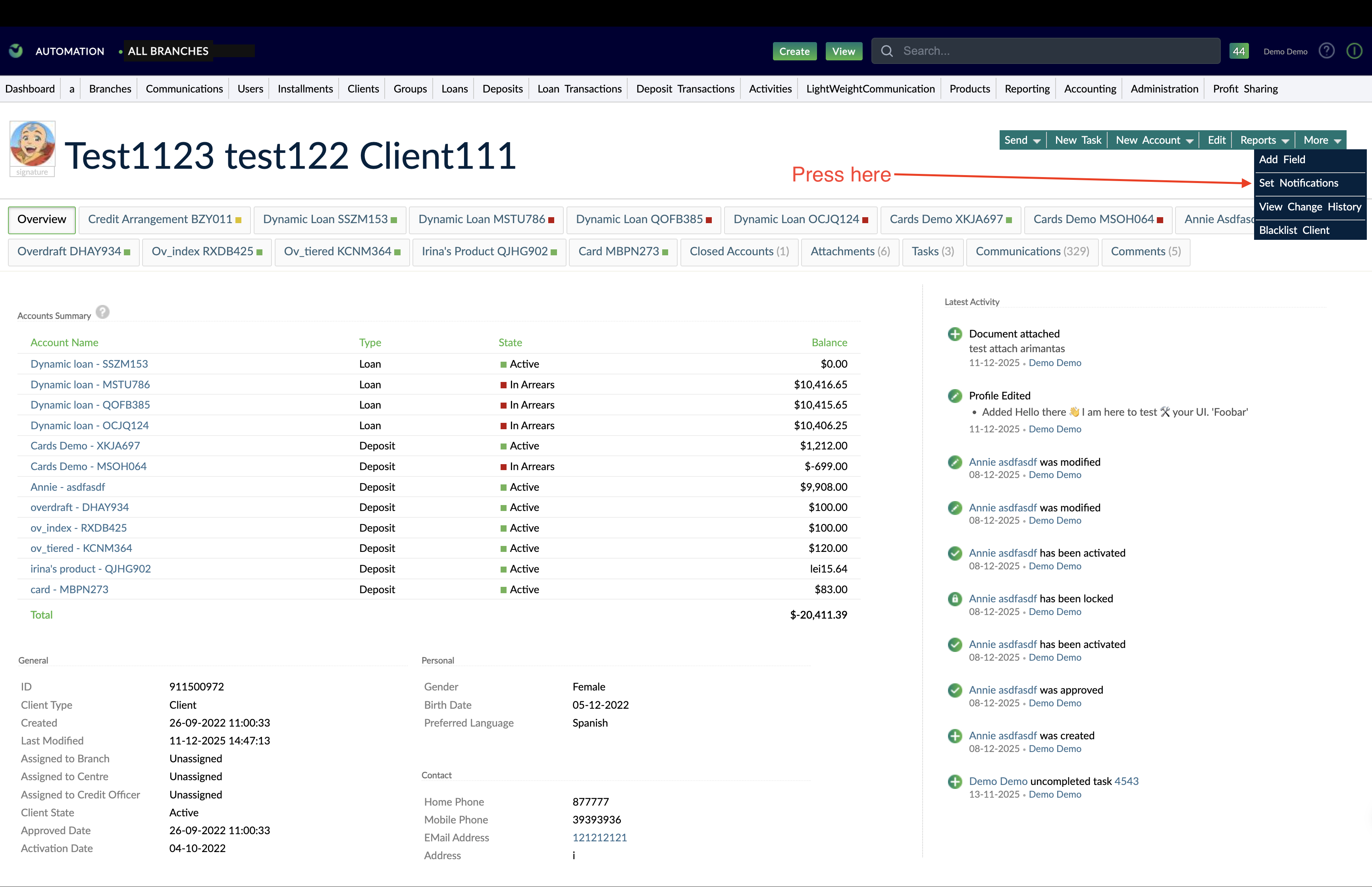The height and width of the screenshot is (887, 1372).
Task: Switch to the Communications (329) tab
Action: tap(1032, 252)
